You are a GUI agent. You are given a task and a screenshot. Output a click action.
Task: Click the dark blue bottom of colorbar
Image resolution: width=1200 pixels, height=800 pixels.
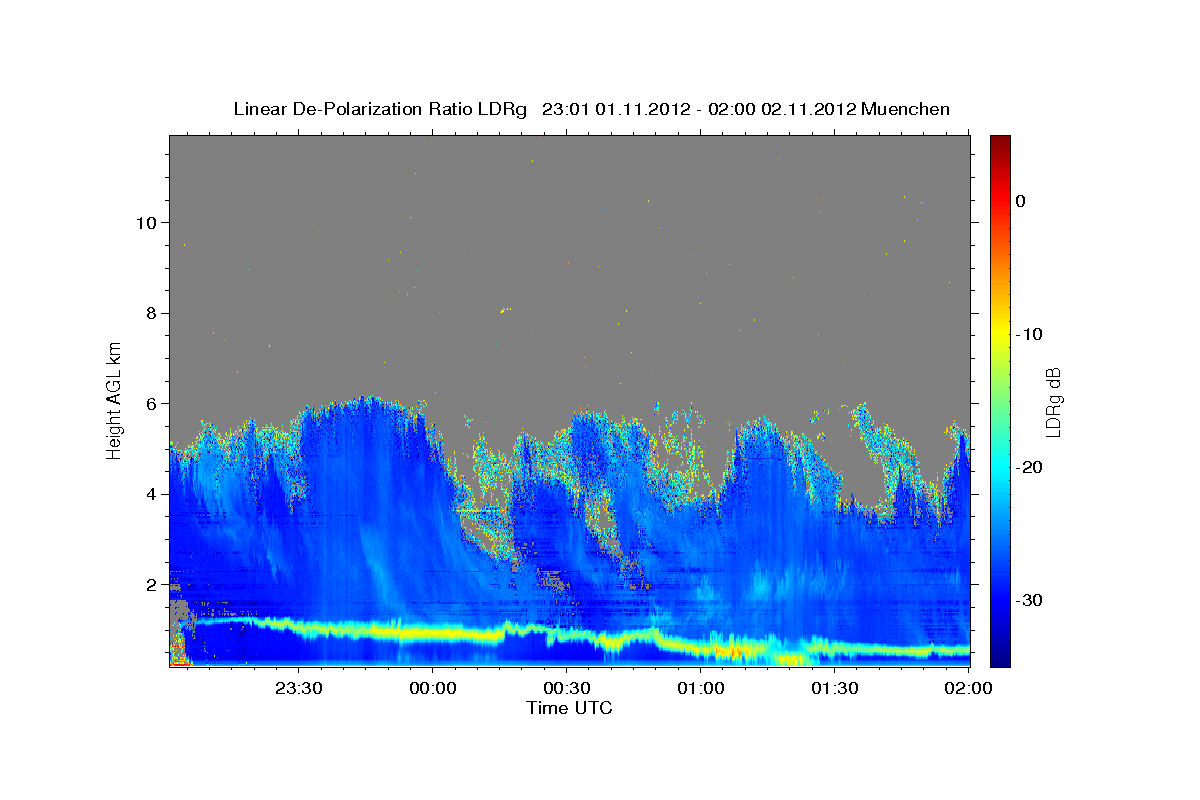[1000, 658]
